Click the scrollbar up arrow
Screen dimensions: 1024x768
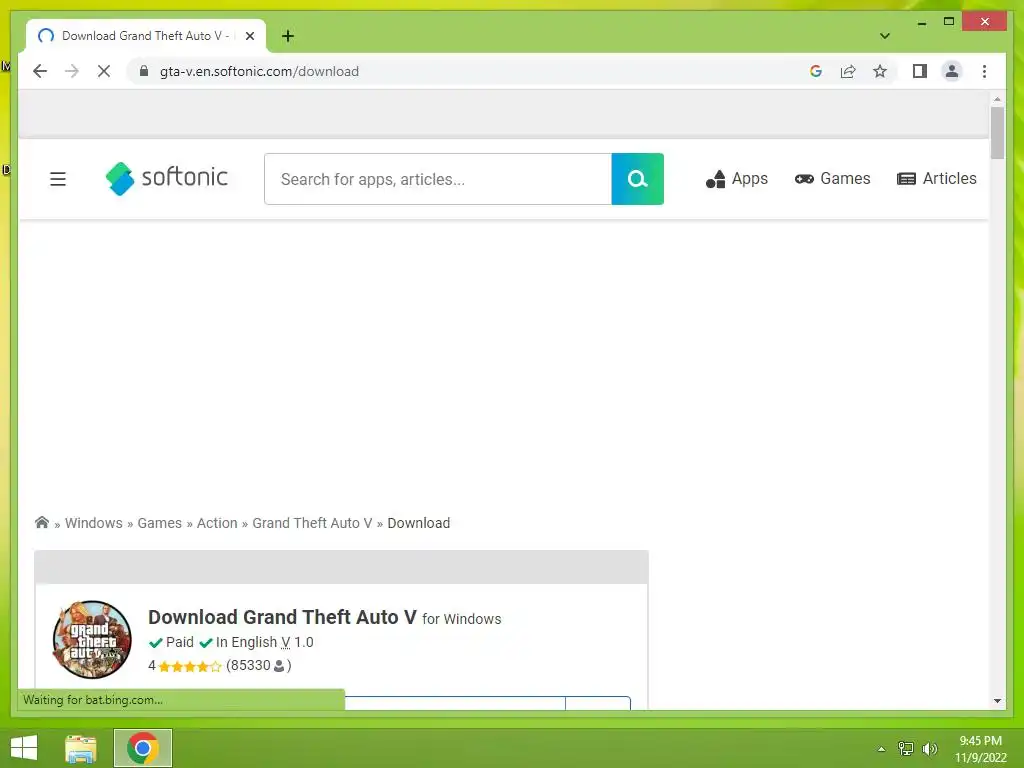997,99
